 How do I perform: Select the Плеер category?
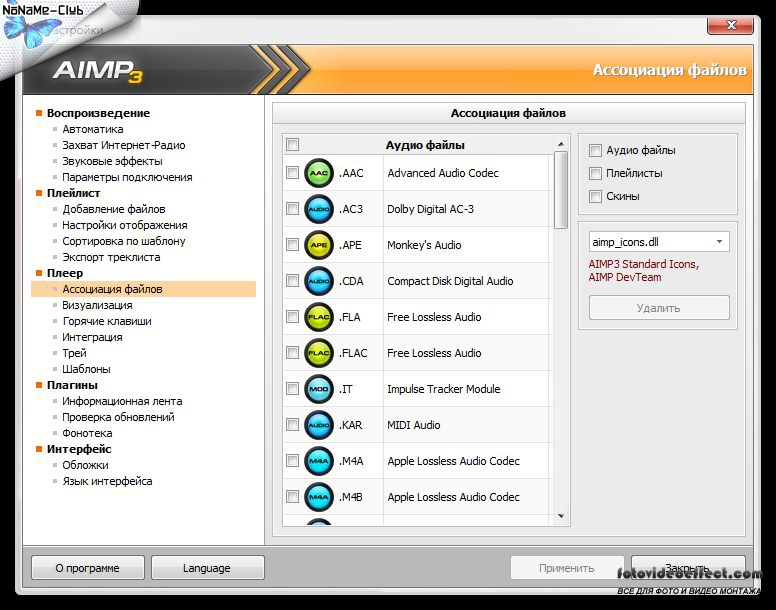pos(65,274)
